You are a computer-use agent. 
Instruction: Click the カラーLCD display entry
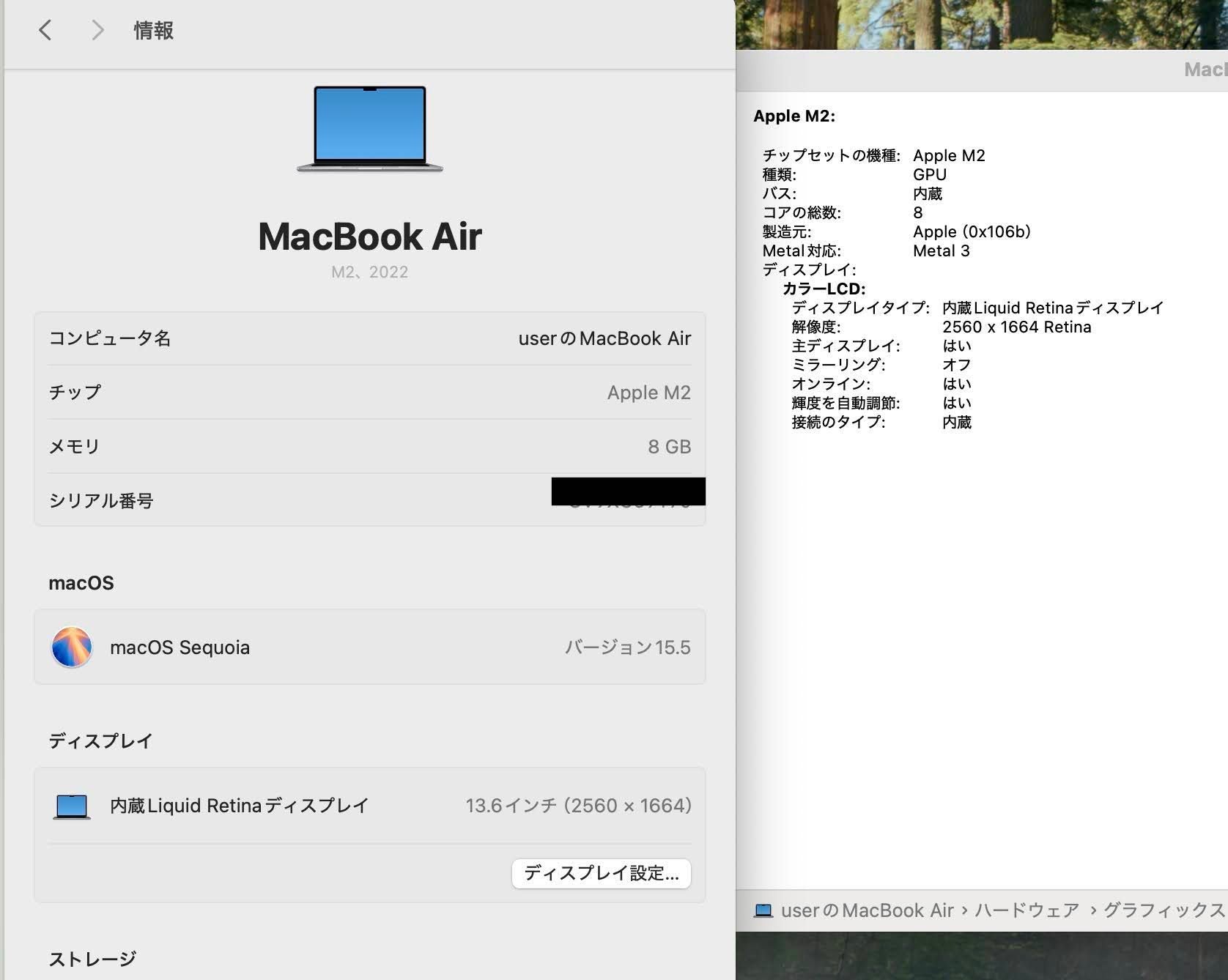pos(824,289)
